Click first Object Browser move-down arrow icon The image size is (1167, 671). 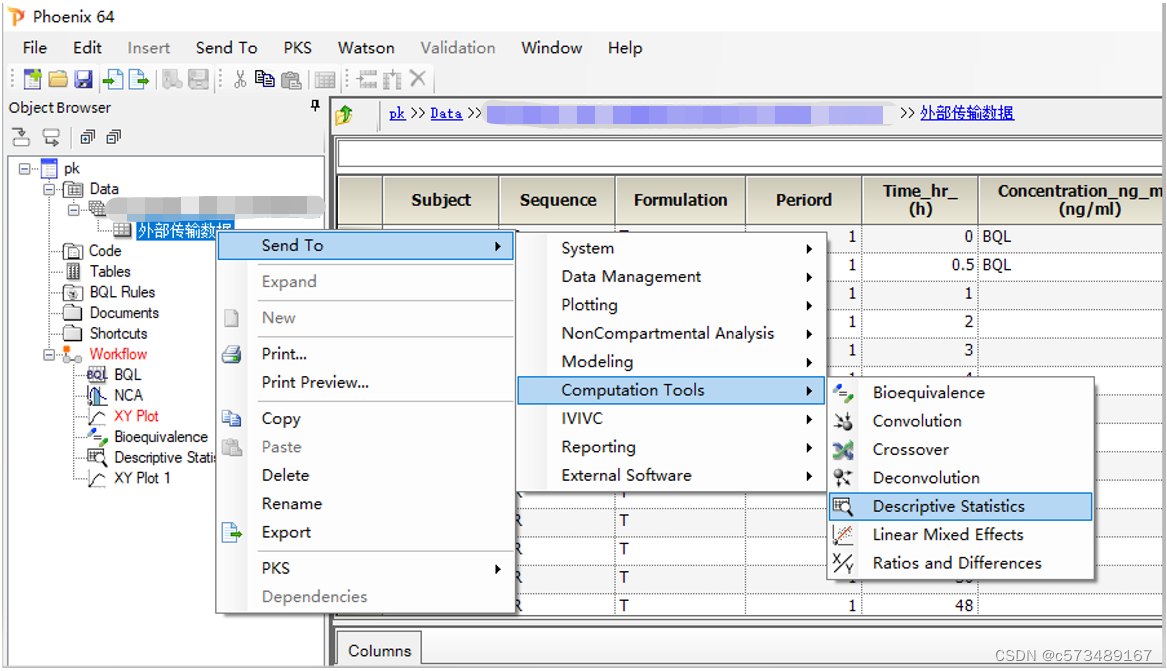21,137
